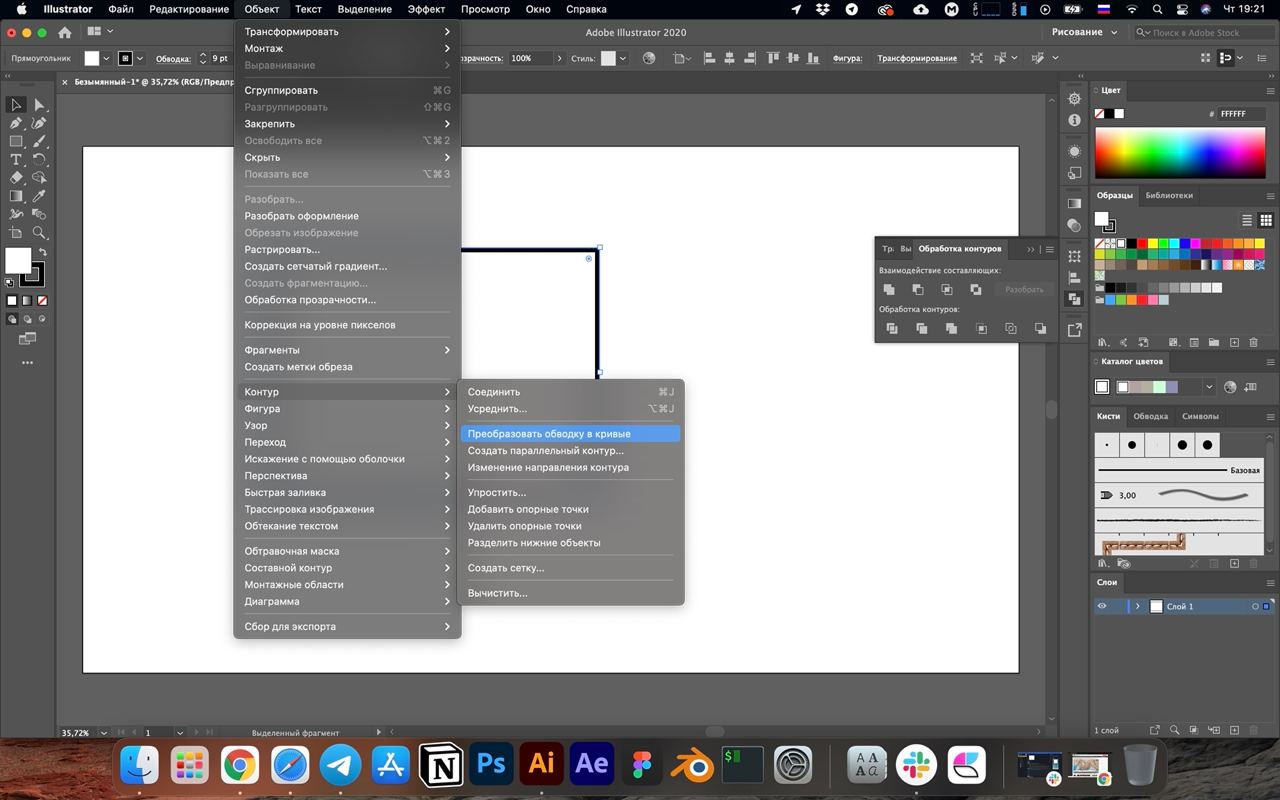Expand the Трансформировать submenu
The width and height of the screenshot is (1280, 800).
[x=347, y=32]
